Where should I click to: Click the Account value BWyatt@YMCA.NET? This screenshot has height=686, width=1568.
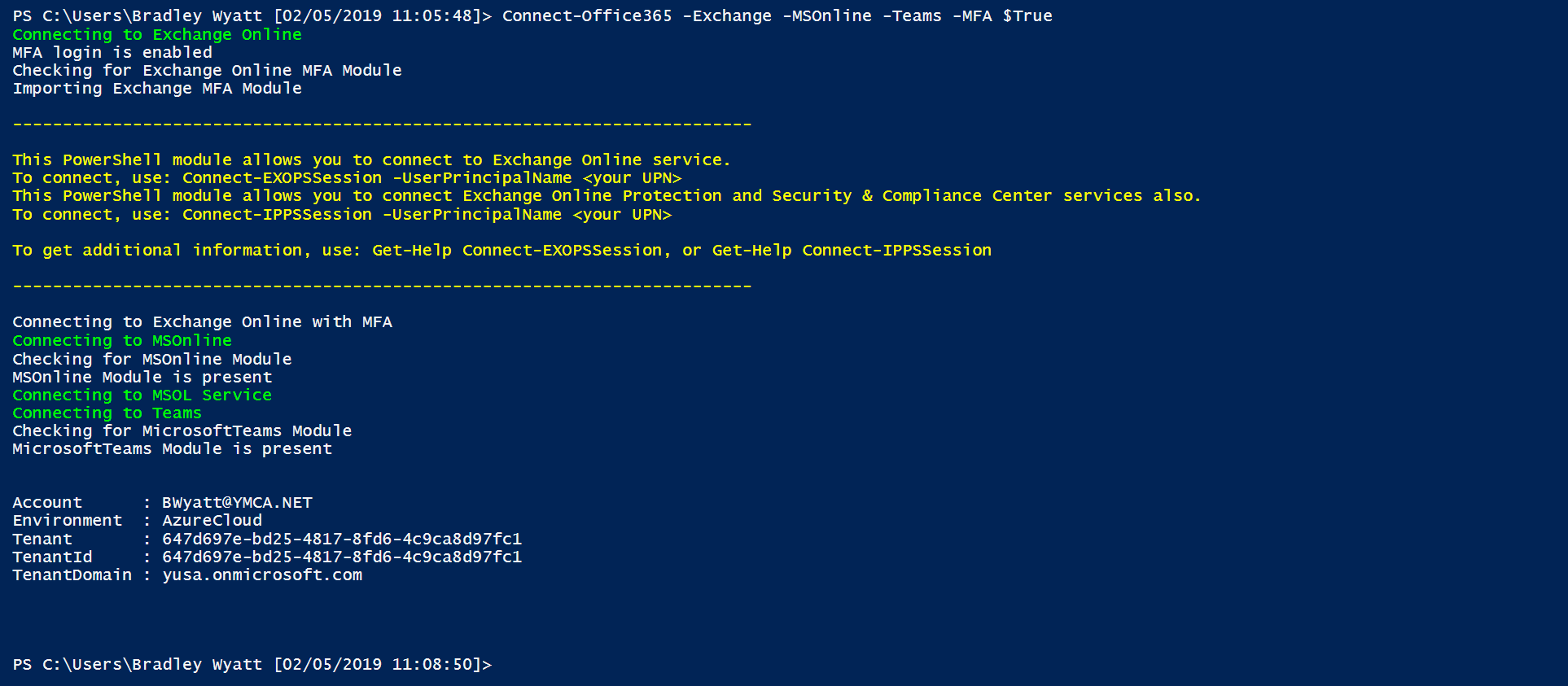(237, 502)
